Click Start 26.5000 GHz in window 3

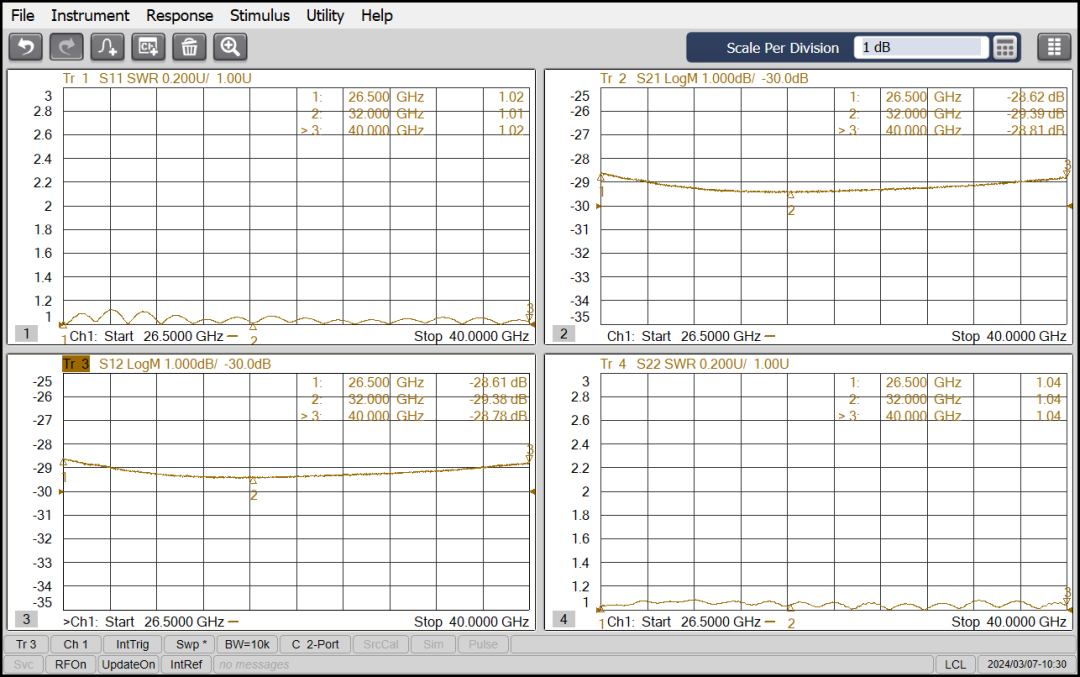[164, 622]
